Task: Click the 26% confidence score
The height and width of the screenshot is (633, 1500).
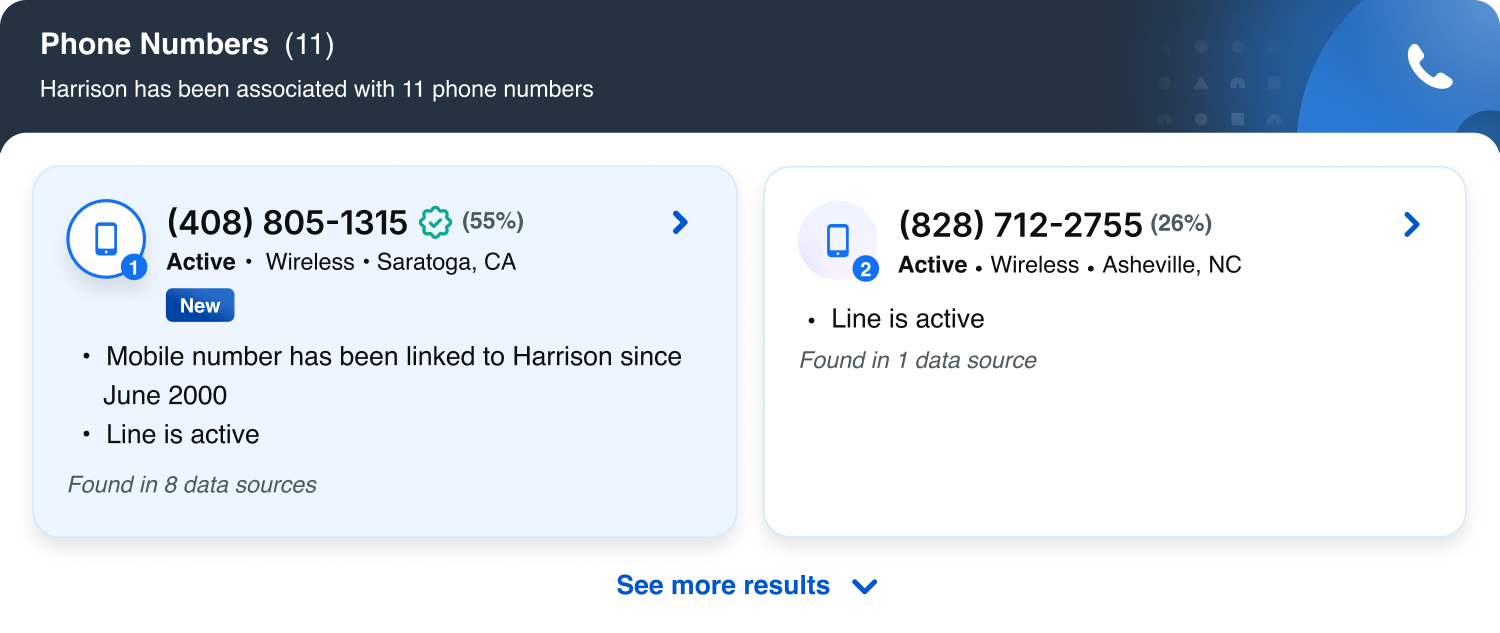Action: 1181,223
